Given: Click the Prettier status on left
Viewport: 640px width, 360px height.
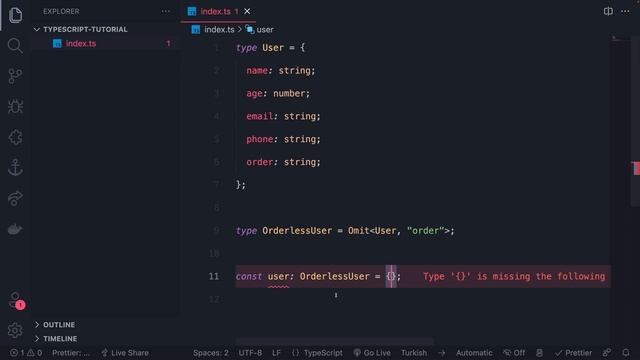Looking at the screenshot, I should point(71,353).
